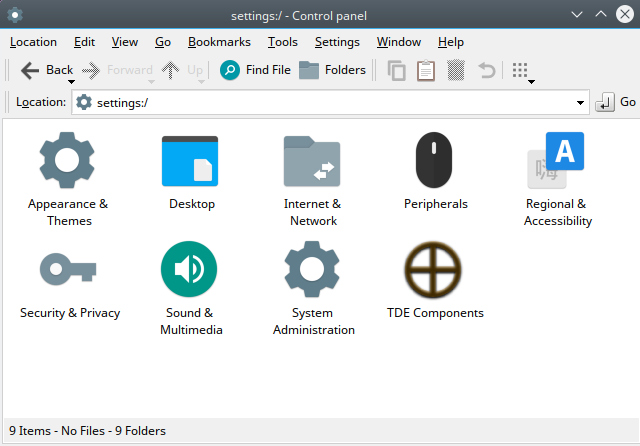Open the Peripherals category
640x446 pixels.
435,160
